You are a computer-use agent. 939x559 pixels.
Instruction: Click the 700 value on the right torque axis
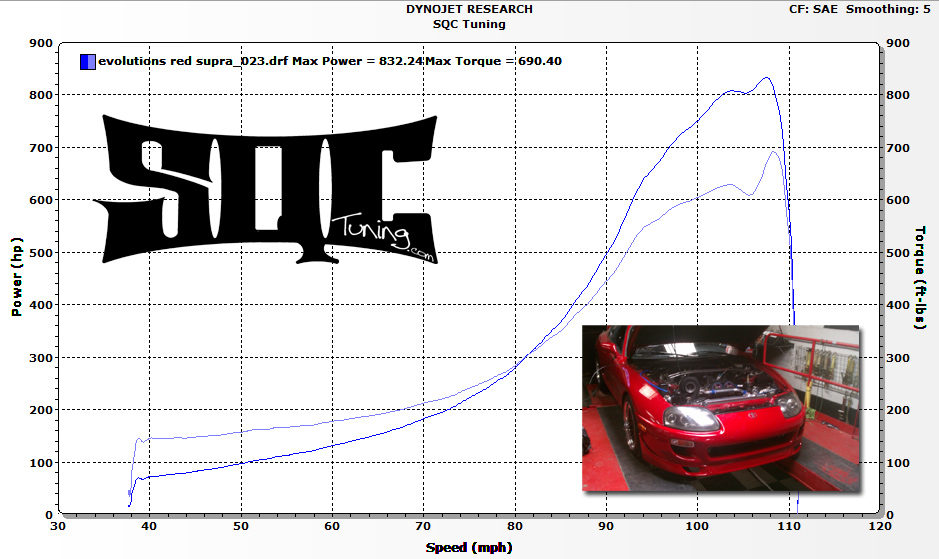tap(898, 148)
